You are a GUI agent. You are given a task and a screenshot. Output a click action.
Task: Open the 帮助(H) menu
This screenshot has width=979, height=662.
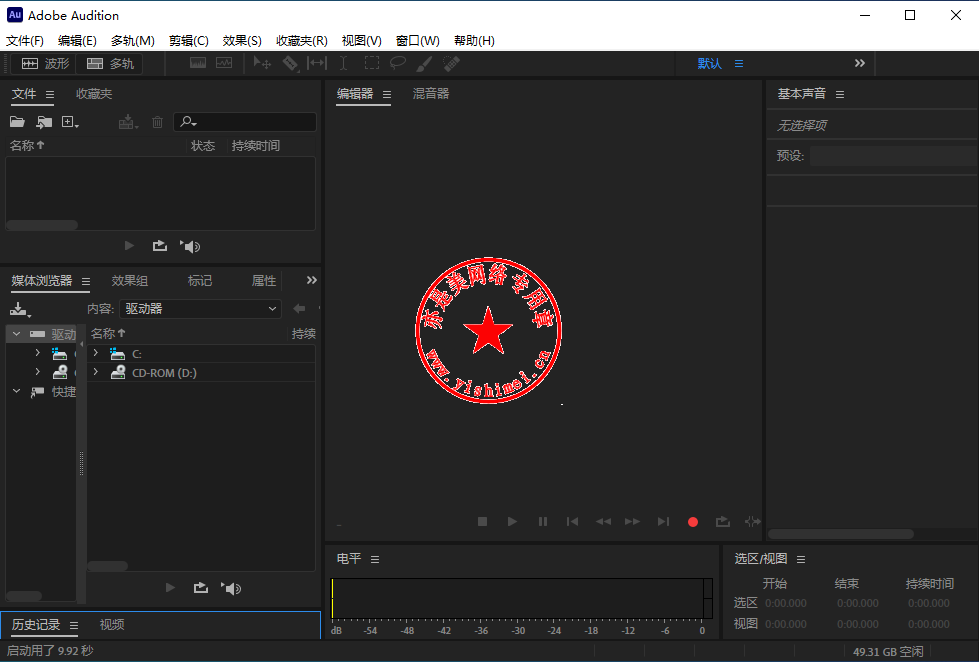coord(474,41)
